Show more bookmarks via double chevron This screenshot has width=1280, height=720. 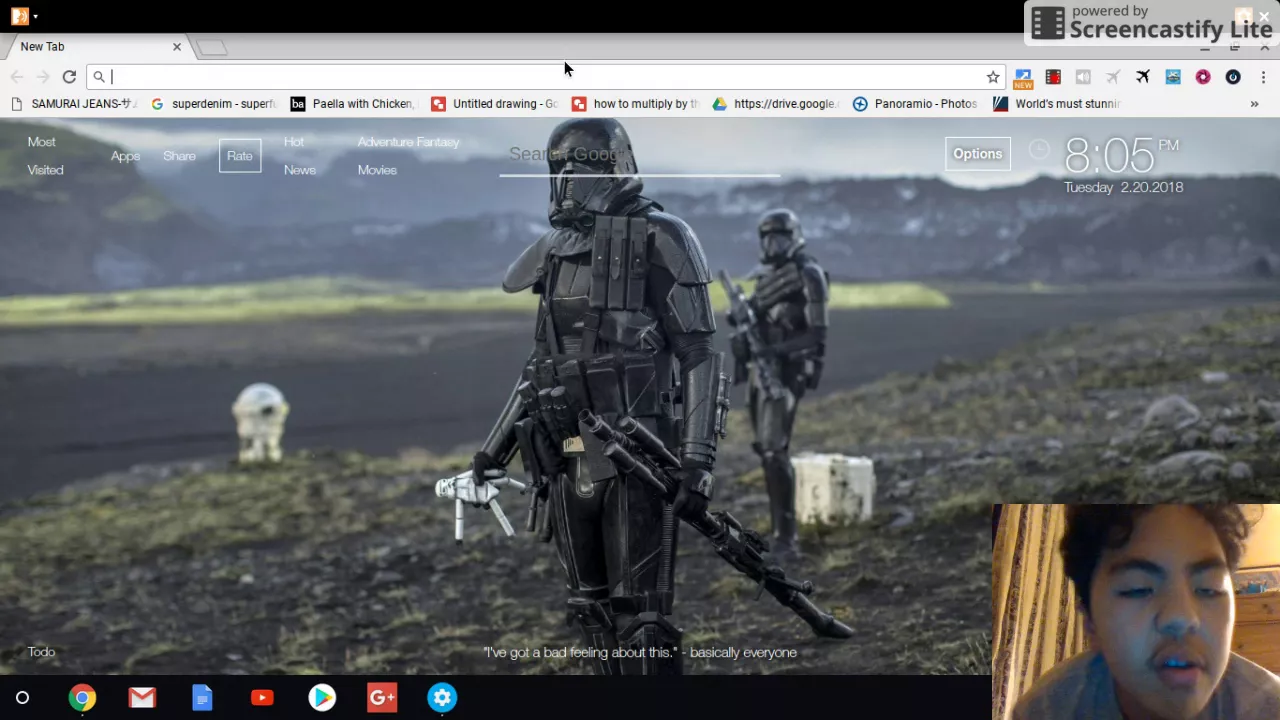(1254, 104)
